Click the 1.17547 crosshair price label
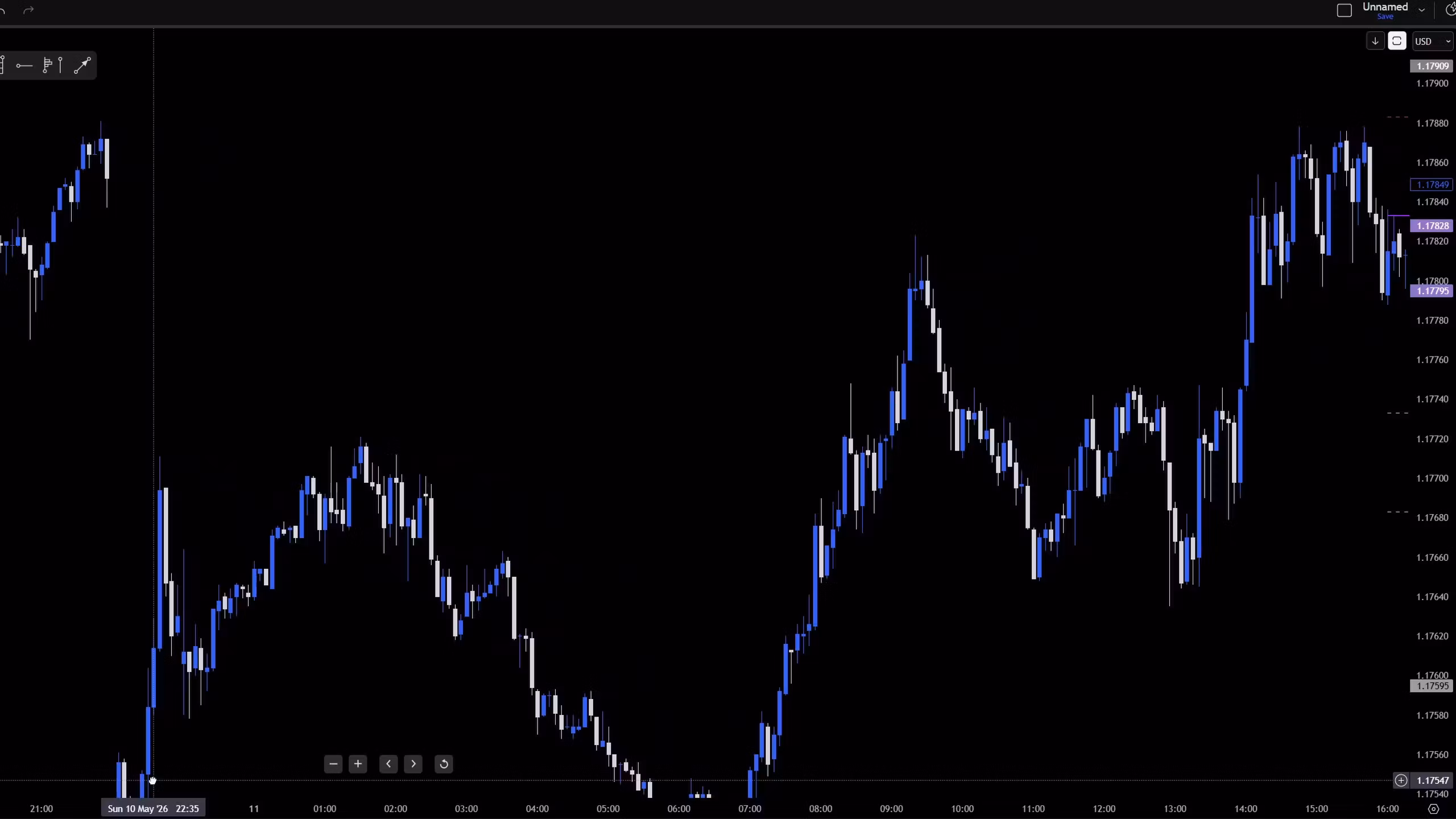This screenshot has height=819, width=1456. click(1432, 780)
